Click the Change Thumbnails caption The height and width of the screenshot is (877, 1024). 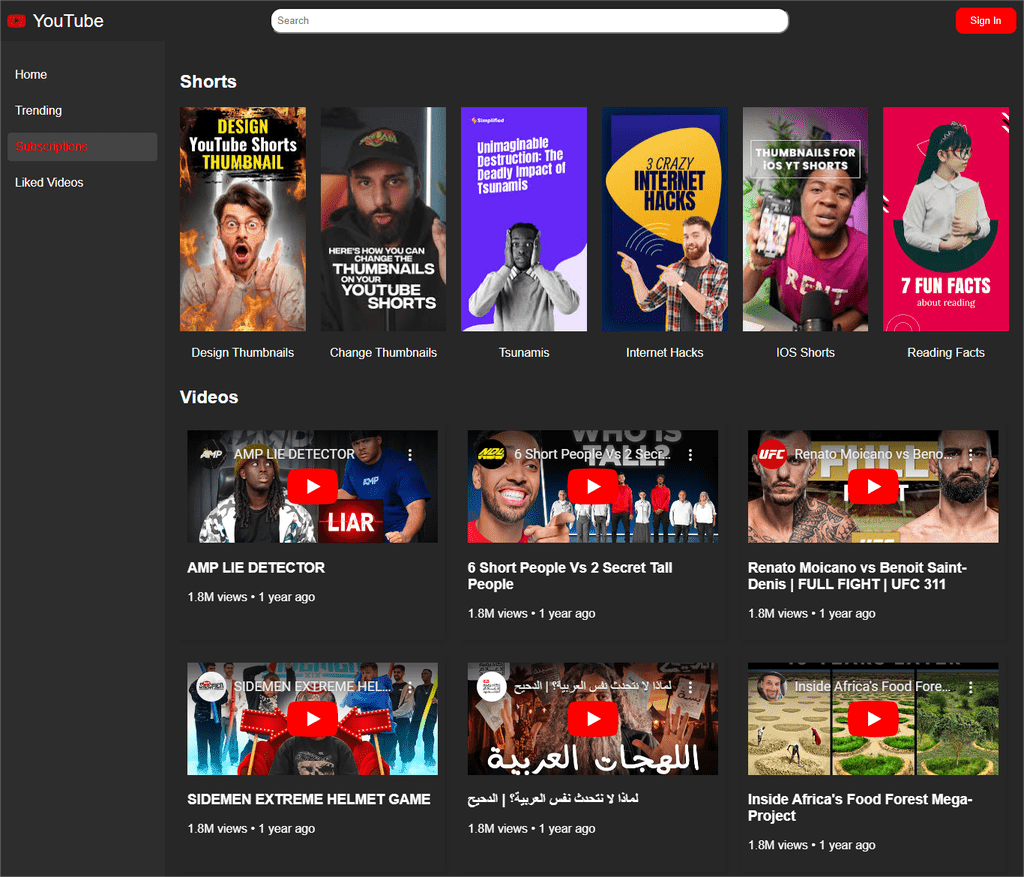tap(383, 353)
